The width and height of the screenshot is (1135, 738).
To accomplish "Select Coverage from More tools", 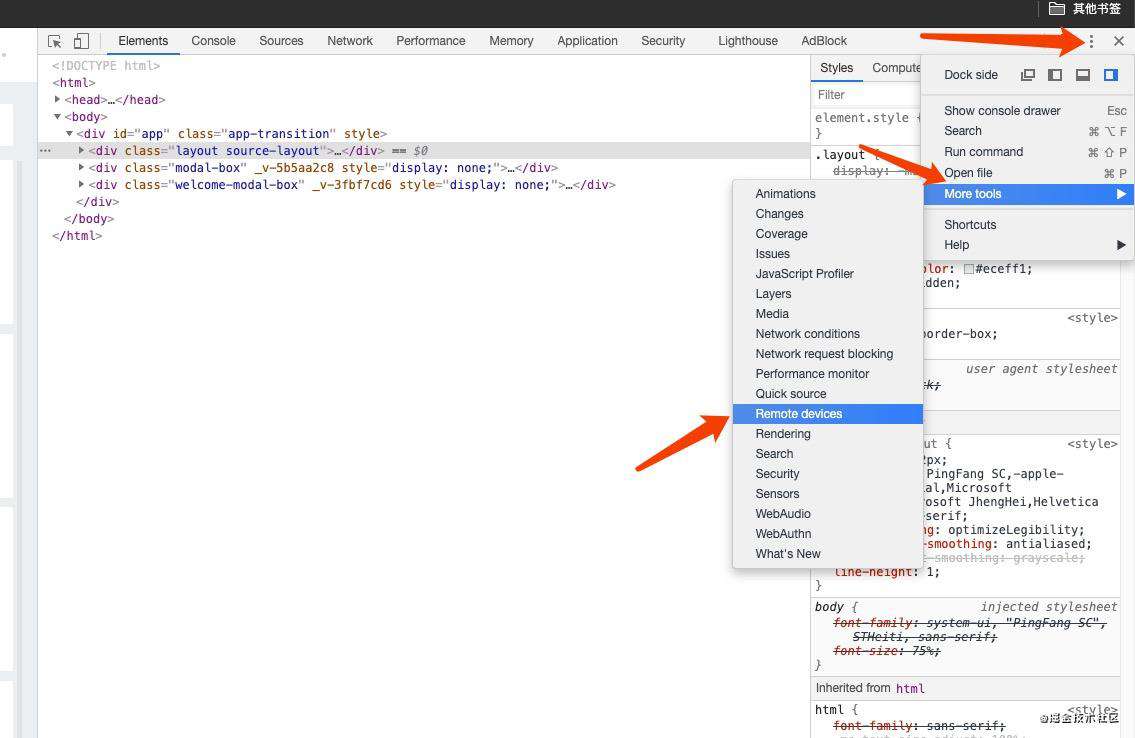I will [x=828, y=234].
